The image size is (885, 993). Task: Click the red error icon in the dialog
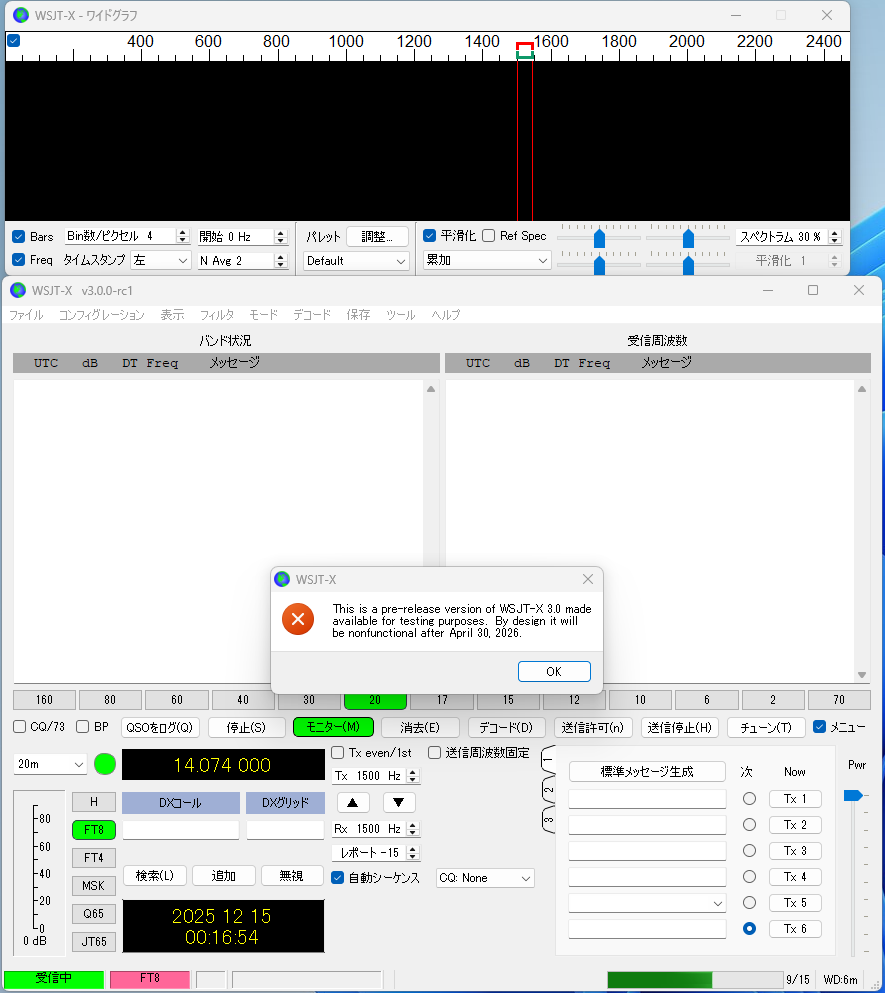coord(298,619)
